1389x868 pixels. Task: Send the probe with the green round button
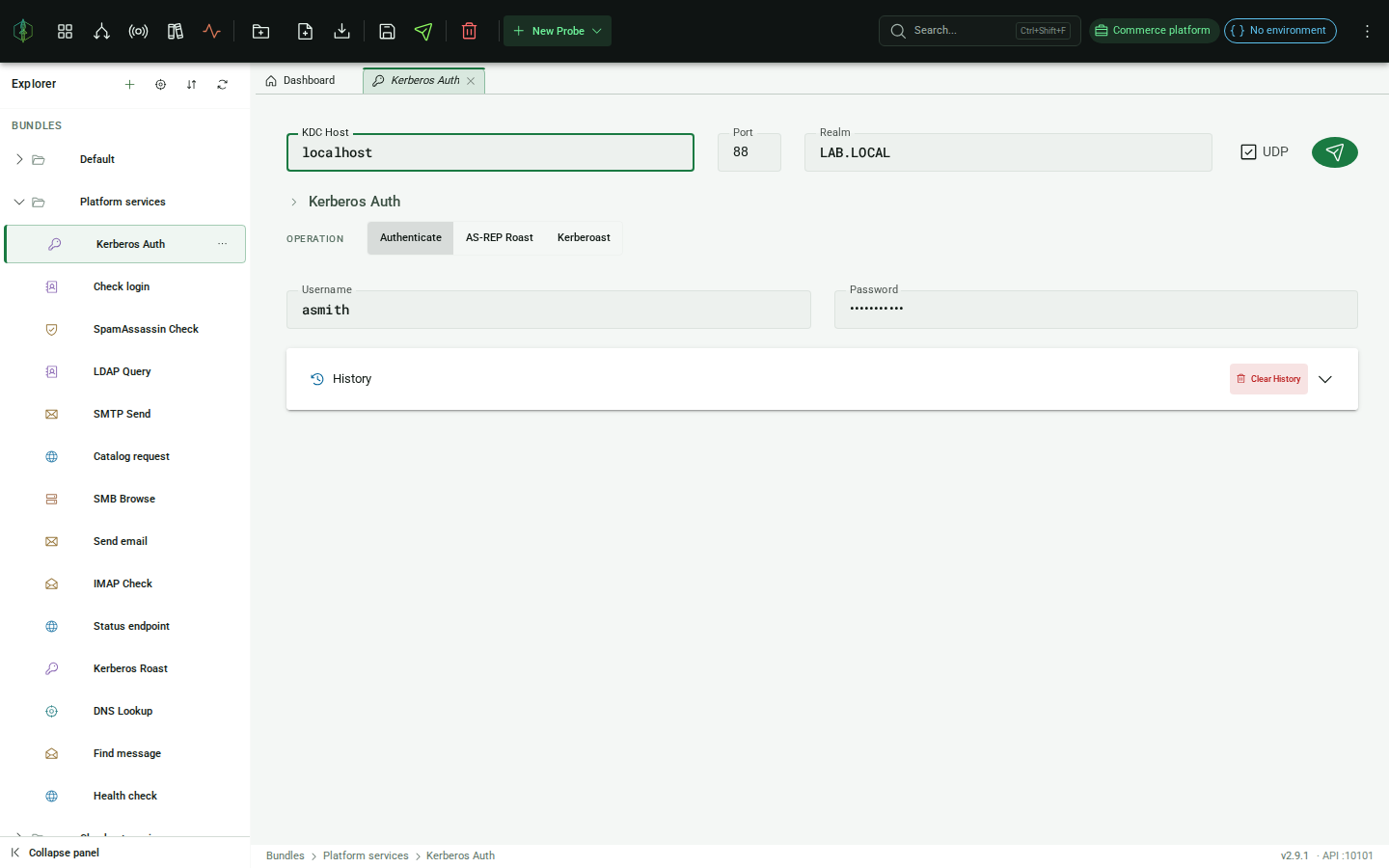click(x=1335, y=152)
